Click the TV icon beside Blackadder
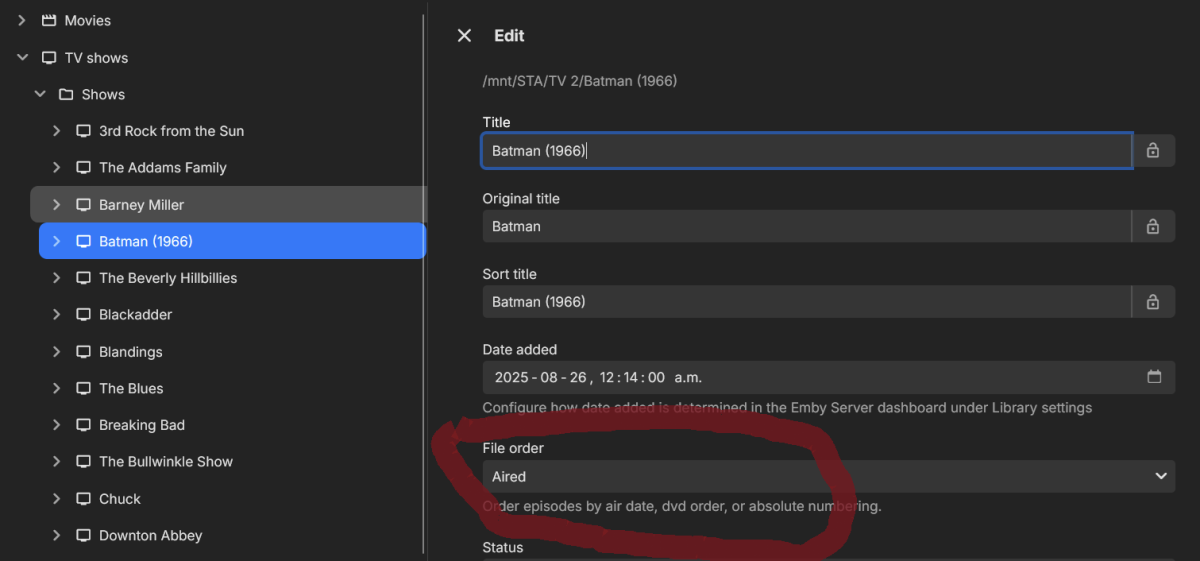Screen dimensions: 1200x561 [x=84, y=314]
